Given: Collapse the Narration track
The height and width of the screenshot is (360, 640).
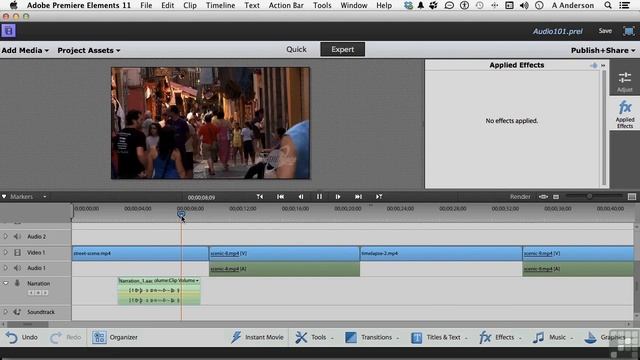Looking at the screenshot, I should (5, 283).
